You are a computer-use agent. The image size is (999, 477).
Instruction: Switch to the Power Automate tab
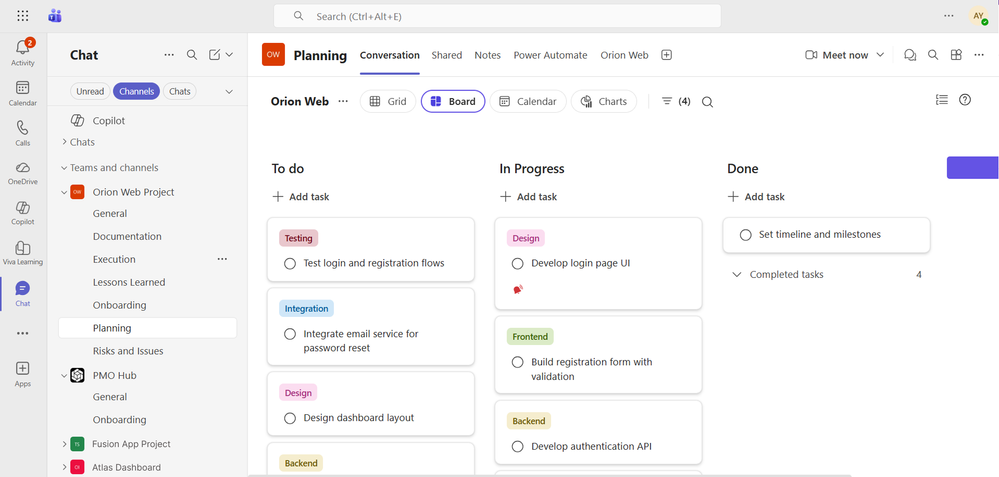(x=550, y=55)
